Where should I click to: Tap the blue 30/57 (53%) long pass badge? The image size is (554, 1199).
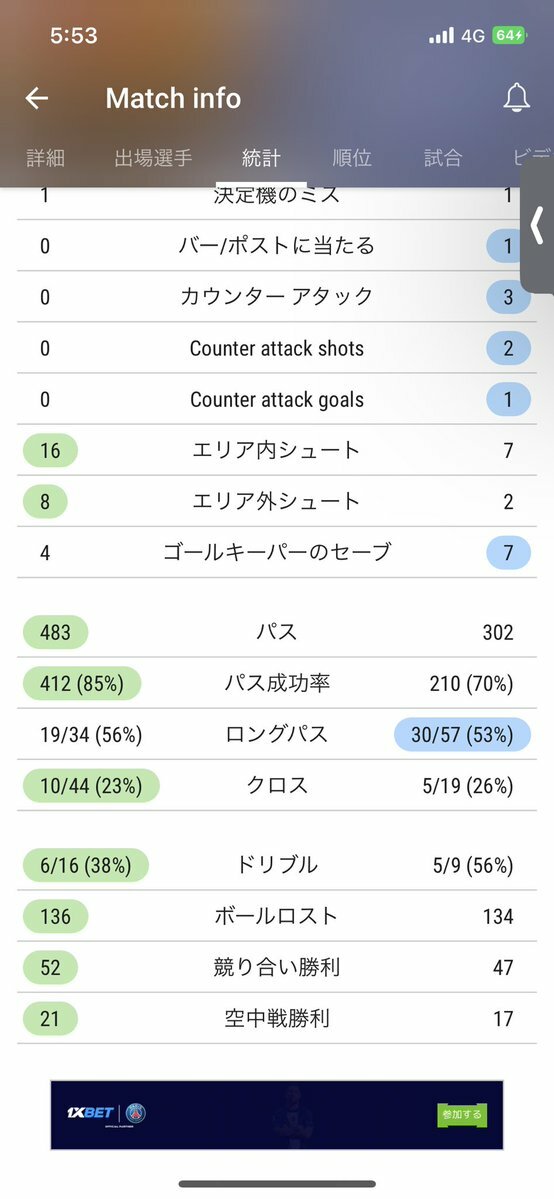click(462, 735)
